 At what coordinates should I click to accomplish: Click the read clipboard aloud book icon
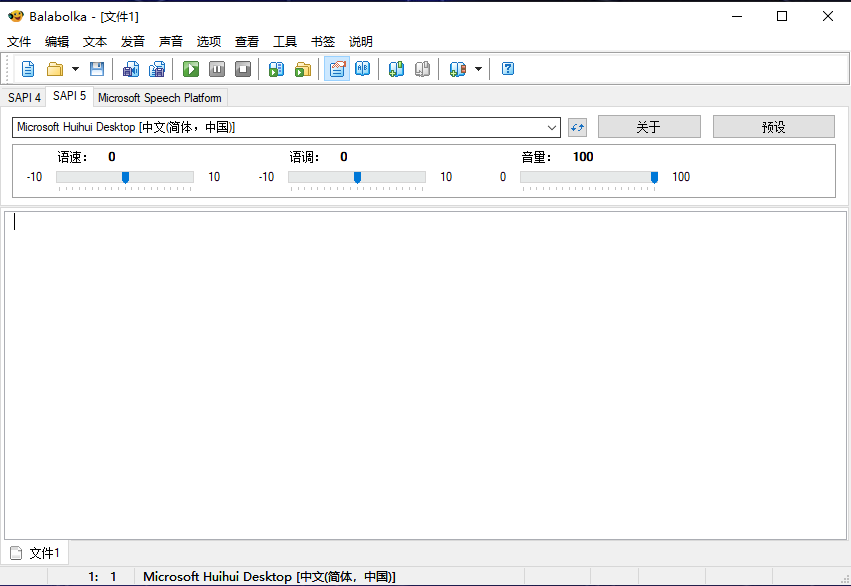276,69
